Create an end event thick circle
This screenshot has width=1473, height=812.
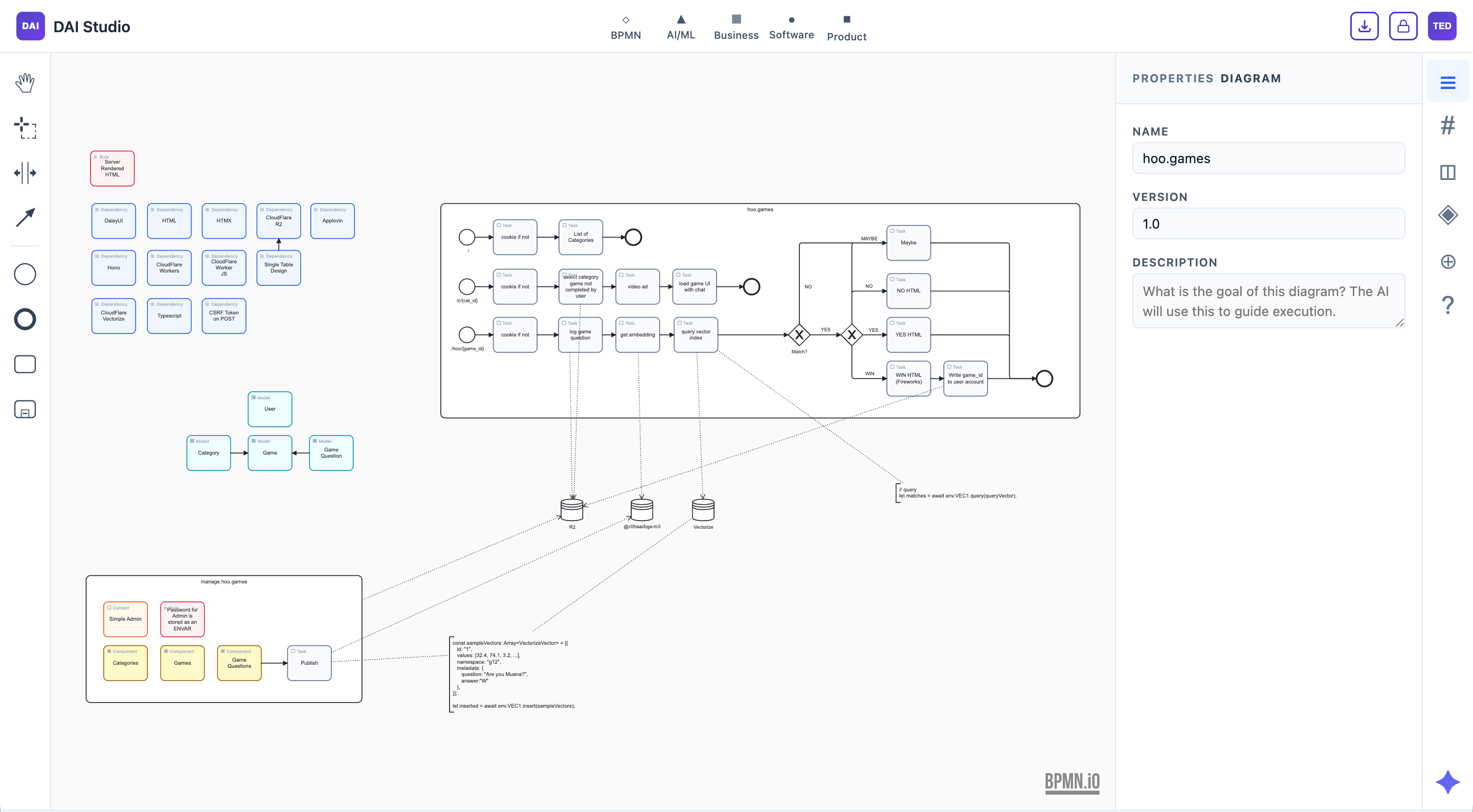tap(25, 319)
